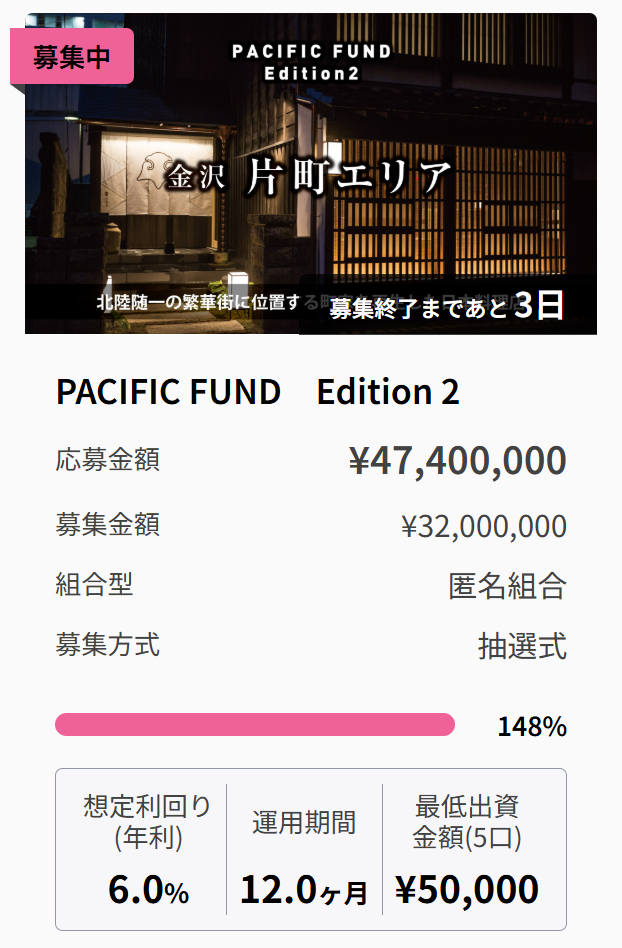
Task: Click the 運用期間 12.0ヶ月 period cell
Action: pos(304,850)
